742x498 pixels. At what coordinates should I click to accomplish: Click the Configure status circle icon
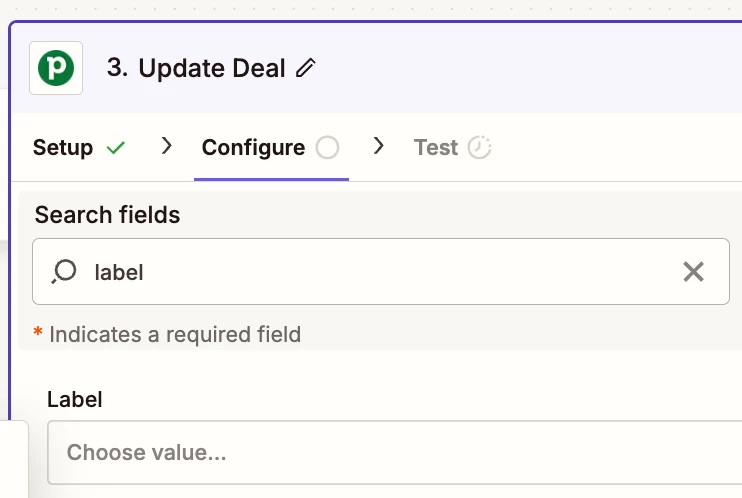[327, 147]
